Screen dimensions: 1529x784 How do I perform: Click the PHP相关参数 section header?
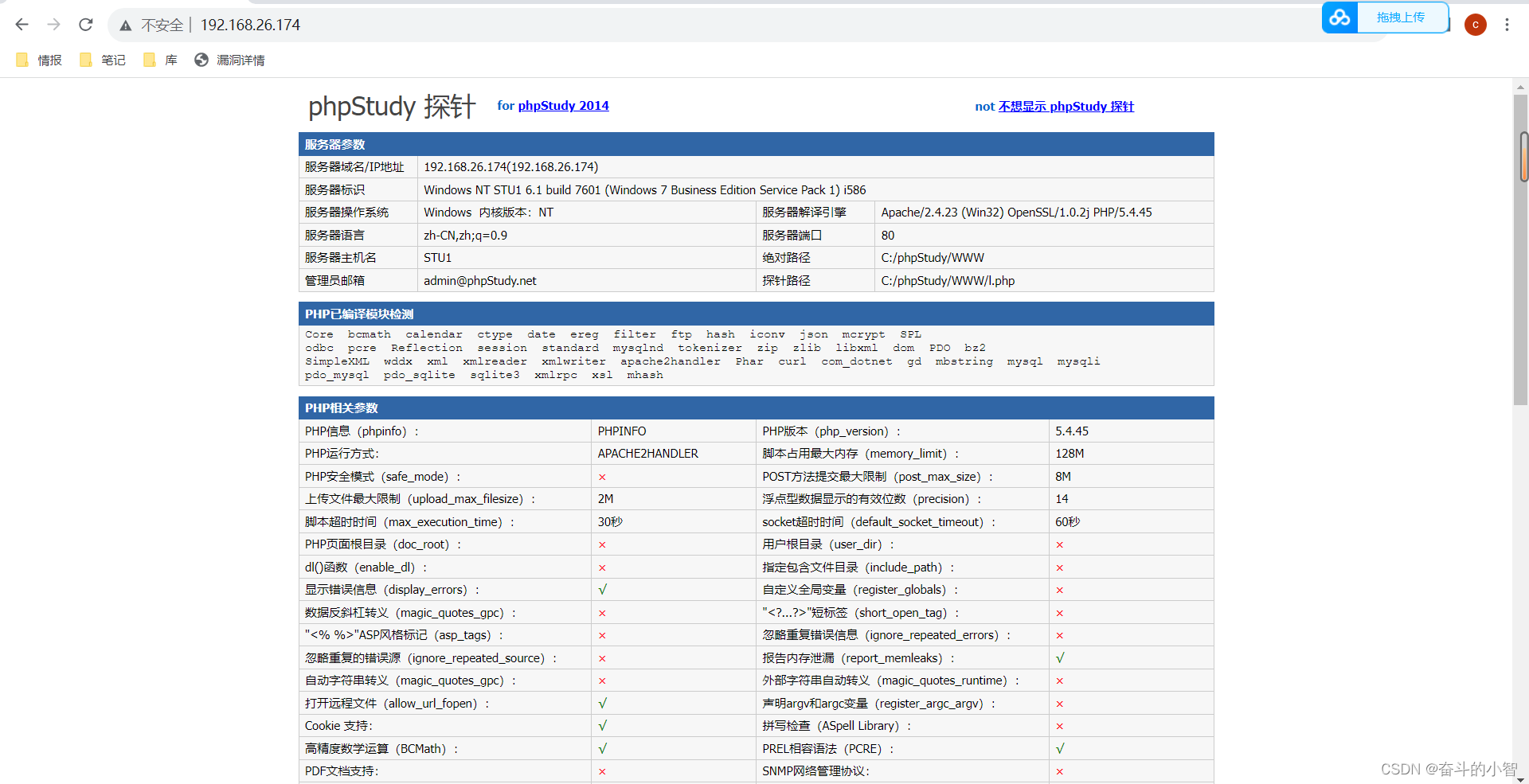[756, 408]
